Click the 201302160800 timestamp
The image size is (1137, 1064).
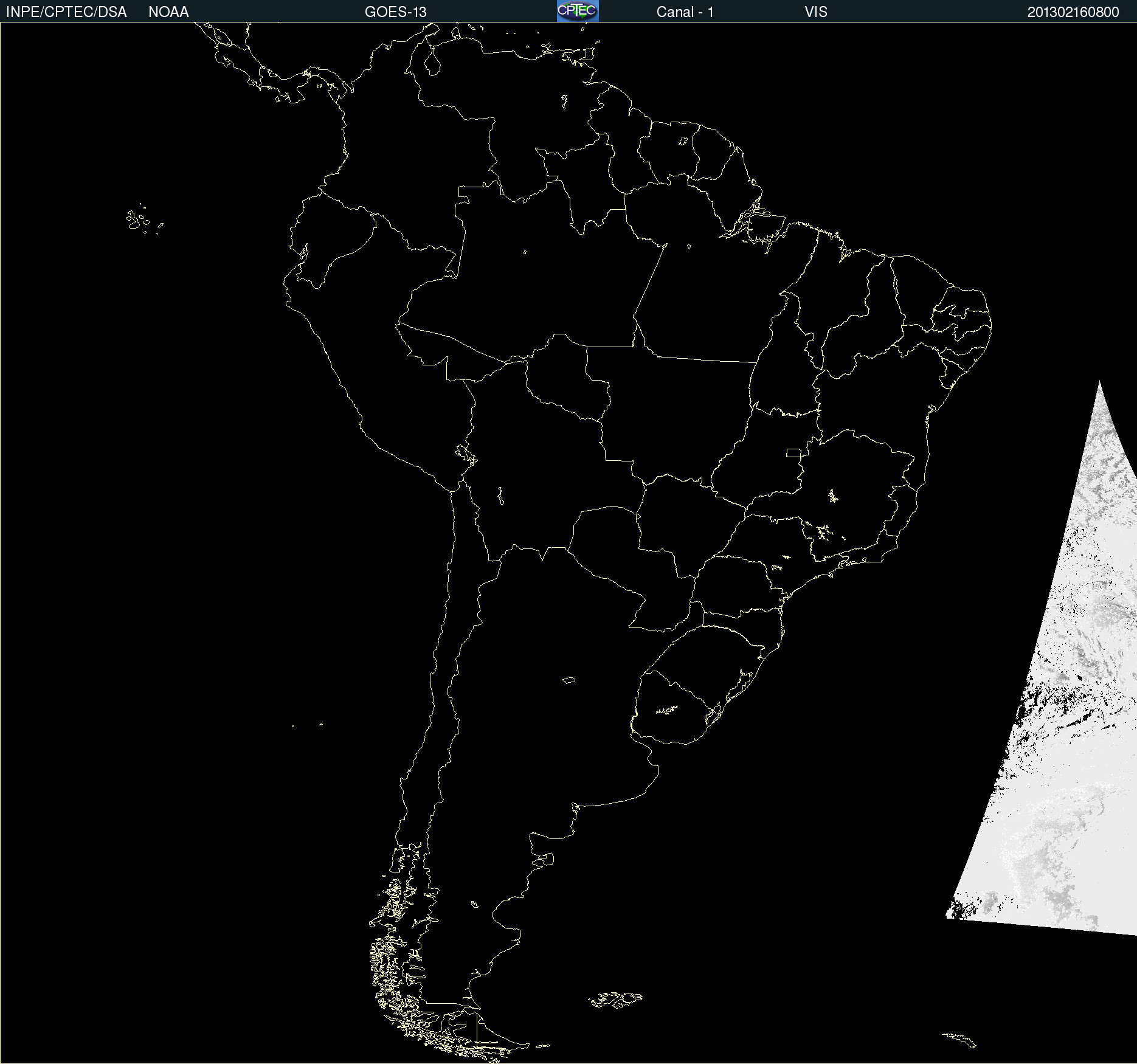click(1073, 12)
